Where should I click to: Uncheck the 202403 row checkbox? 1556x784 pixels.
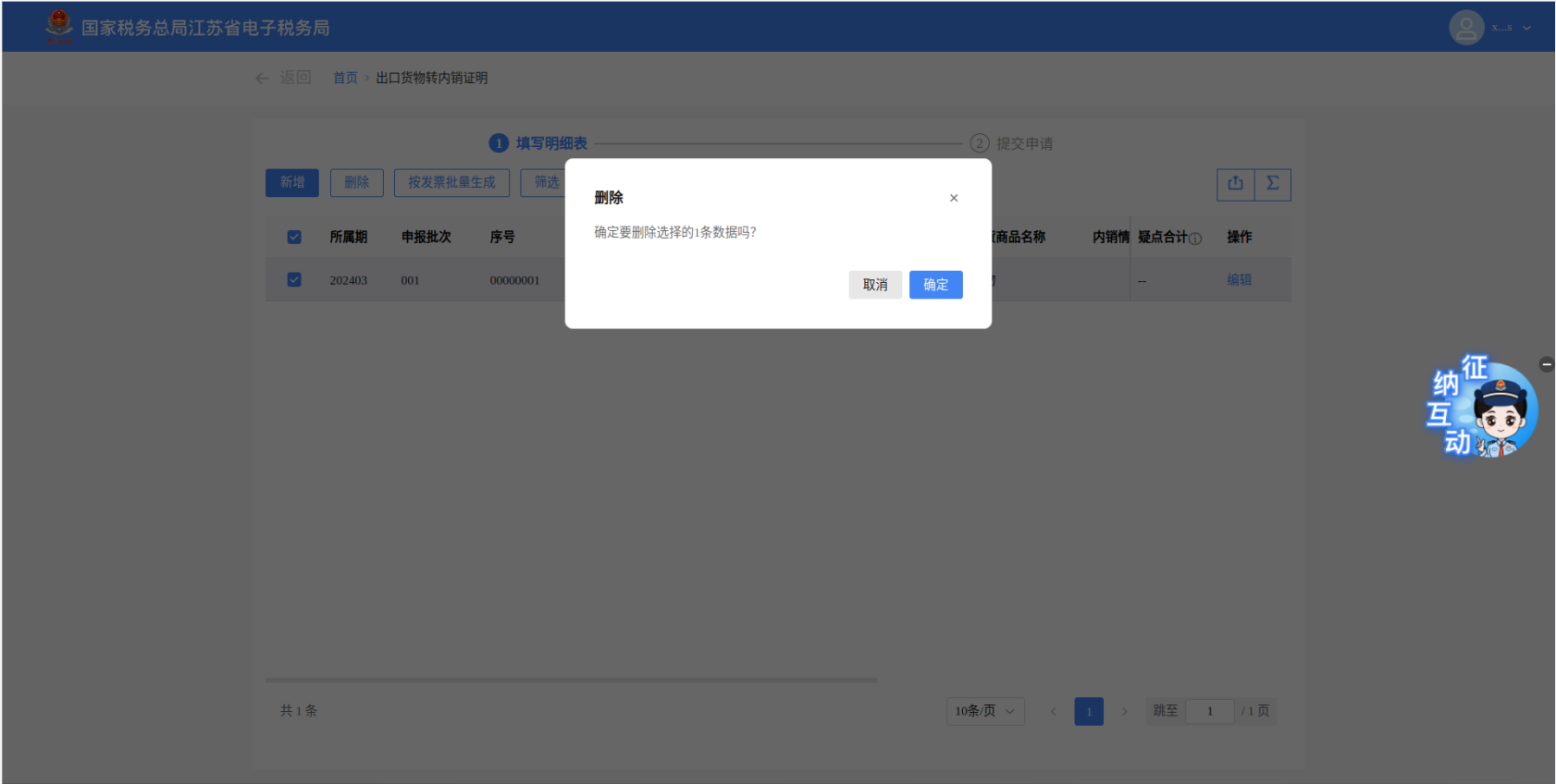point(294,279)
